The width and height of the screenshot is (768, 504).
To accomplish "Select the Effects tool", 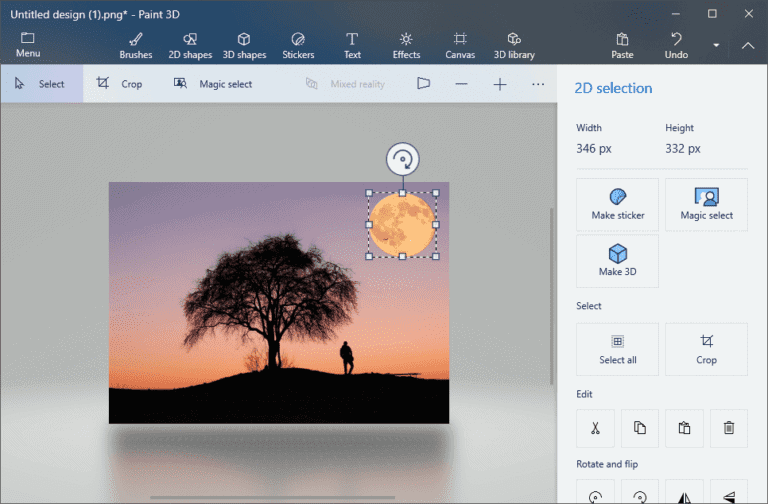I will click(x=406, y=45).
